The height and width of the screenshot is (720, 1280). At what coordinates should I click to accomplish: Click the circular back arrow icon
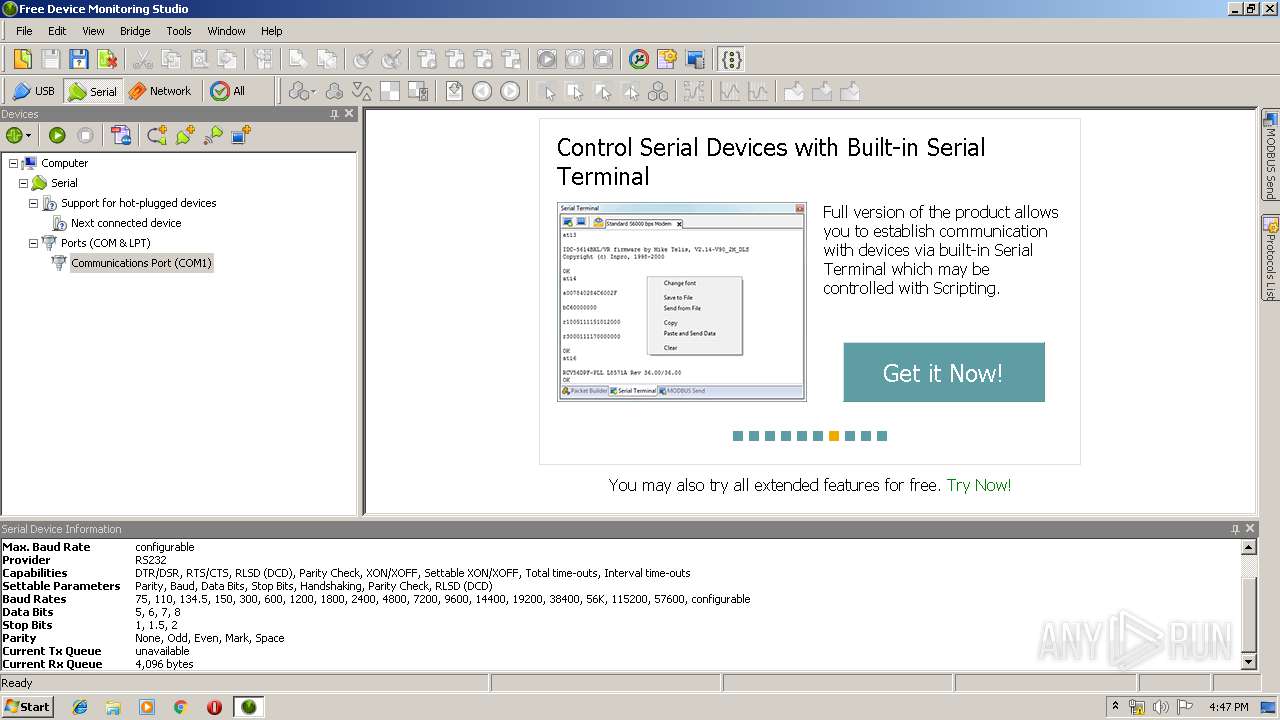[x=482, y=91]
